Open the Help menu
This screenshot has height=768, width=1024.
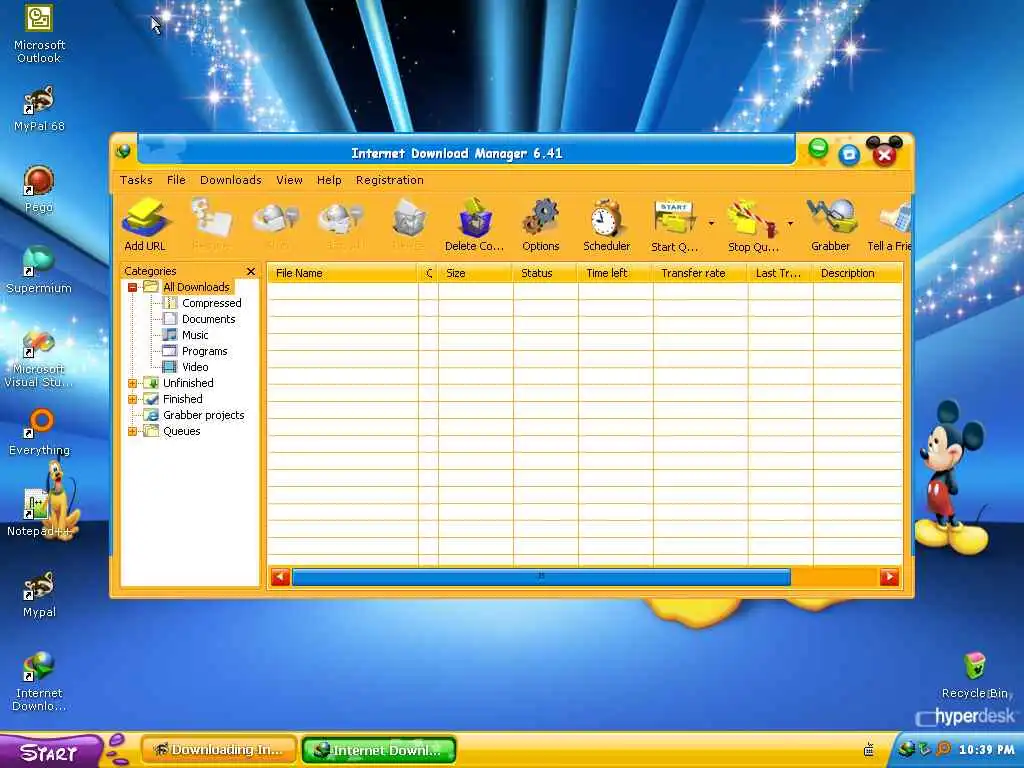(x=329, y=180)
